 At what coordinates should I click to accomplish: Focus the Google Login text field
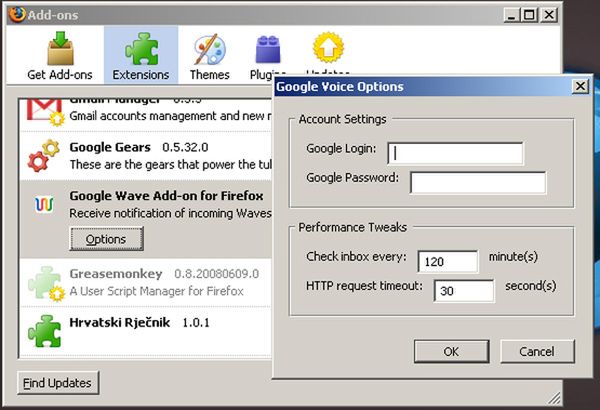coord(455,154)
